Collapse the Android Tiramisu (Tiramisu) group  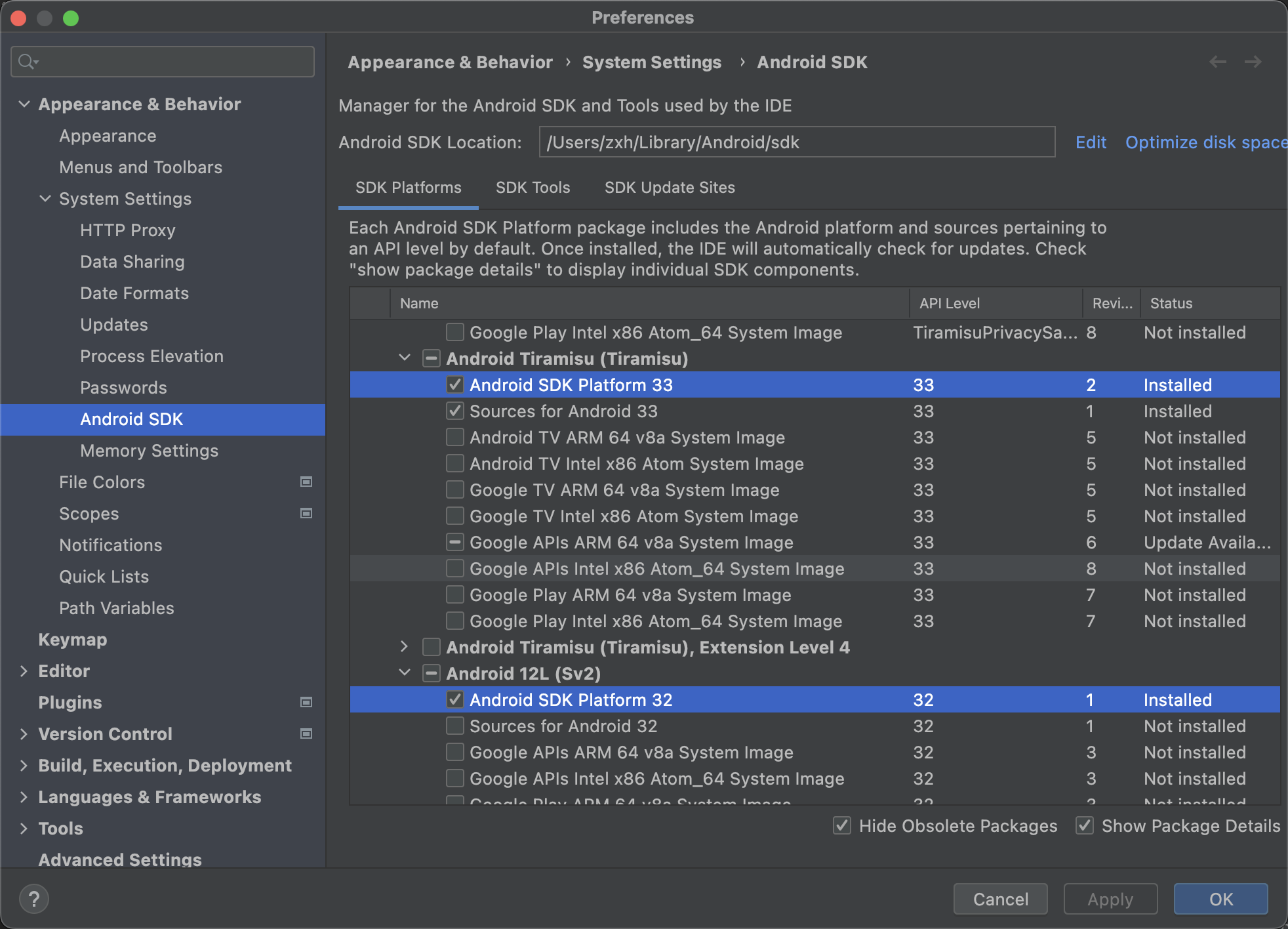(405, 358)
